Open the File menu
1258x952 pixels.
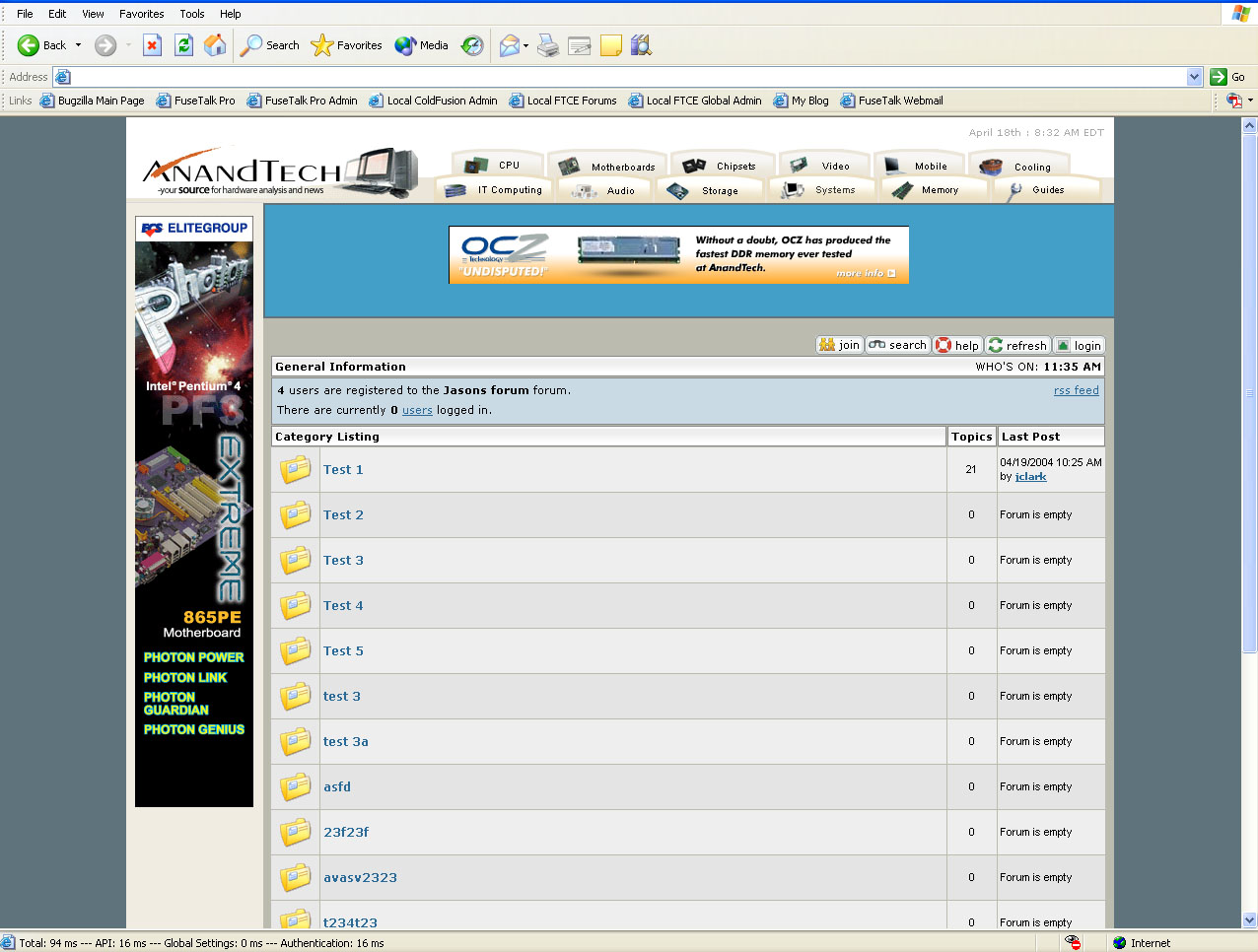[25, 14]
